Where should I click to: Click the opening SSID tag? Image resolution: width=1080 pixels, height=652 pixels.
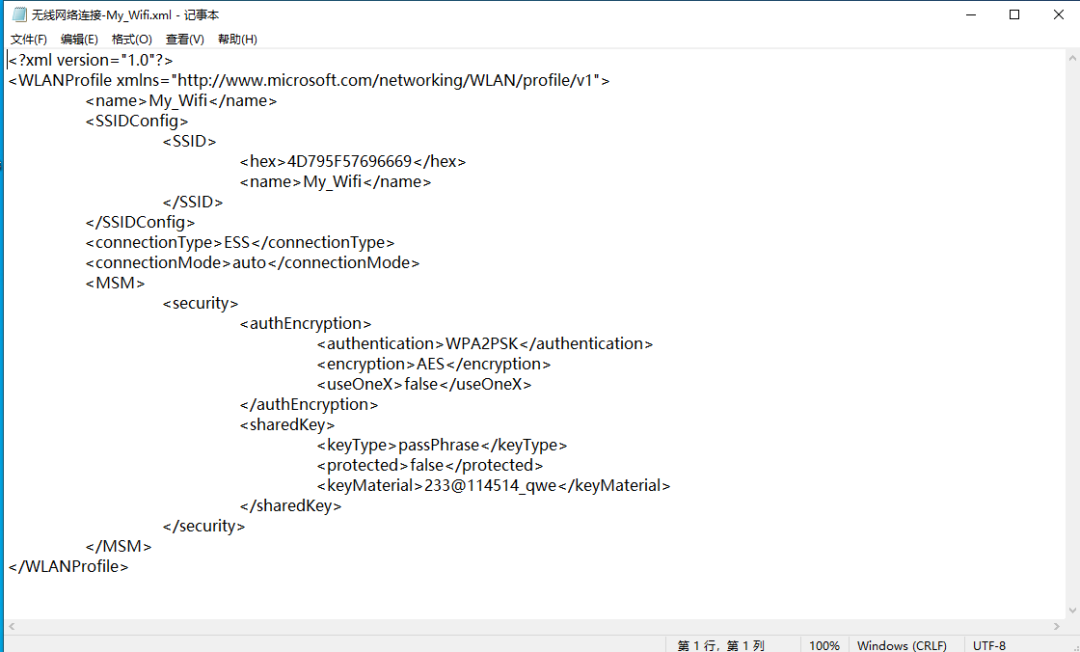(189, 141)
